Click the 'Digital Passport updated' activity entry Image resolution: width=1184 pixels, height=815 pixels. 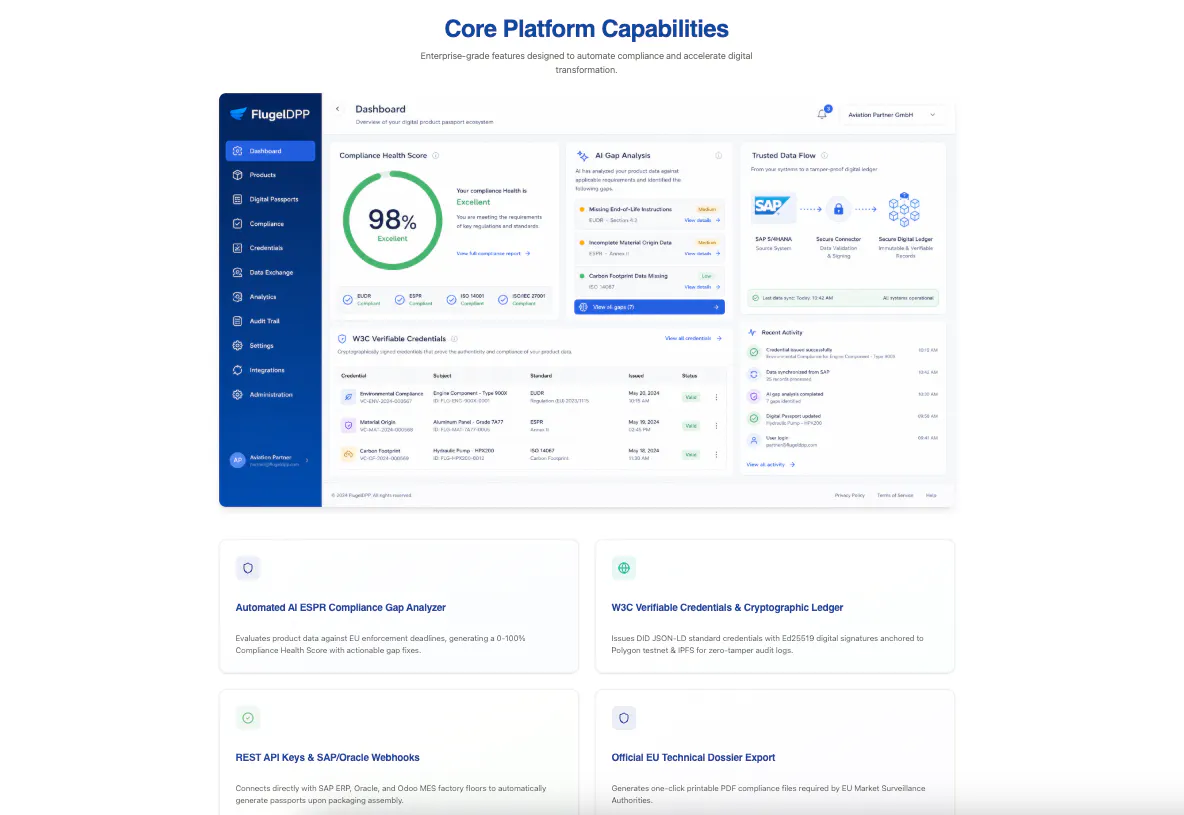(843, 418)
